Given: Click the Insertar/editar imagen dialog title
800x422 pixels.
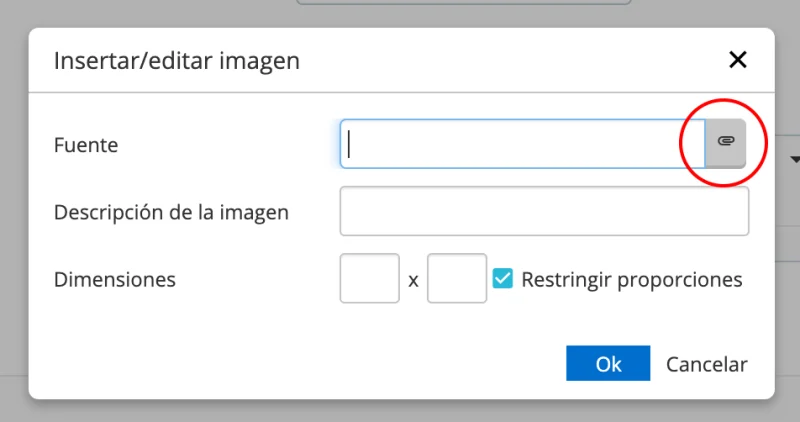Looking at the screenshot, I should tap(176, 61).
